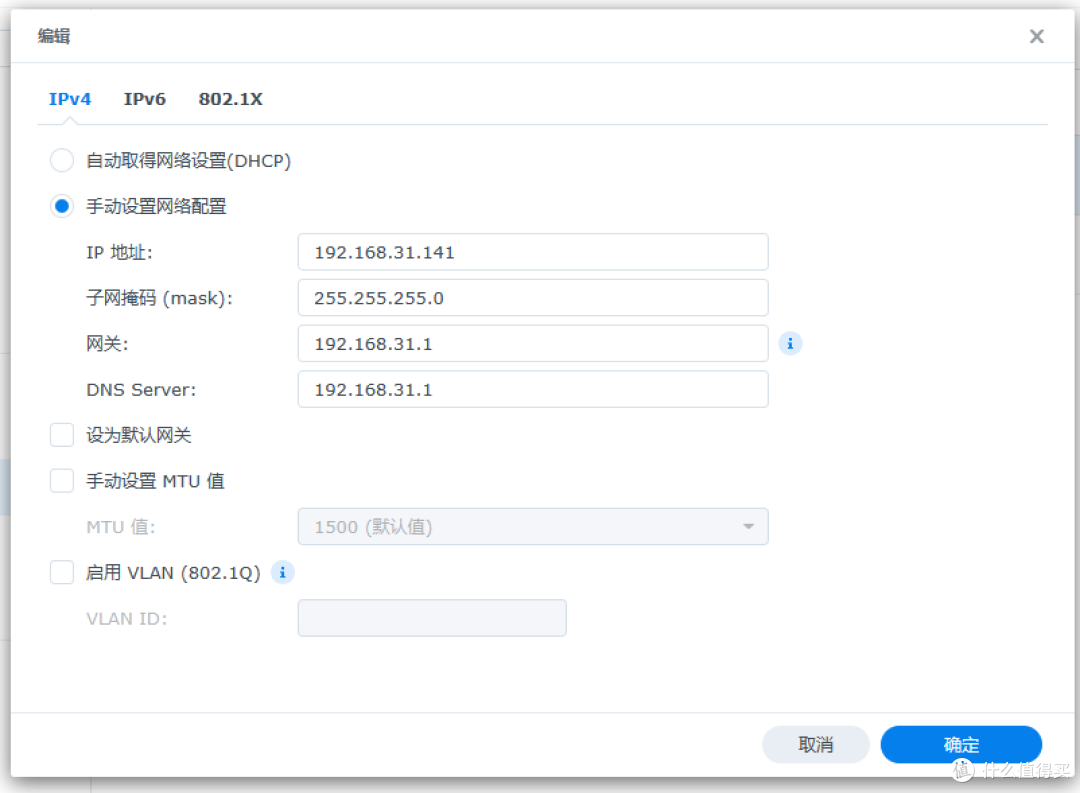Screen dimensions: 1080x793
Task: Select the 自动取得网络设置(DHCP) radio option
Action: tap(62, 160)
